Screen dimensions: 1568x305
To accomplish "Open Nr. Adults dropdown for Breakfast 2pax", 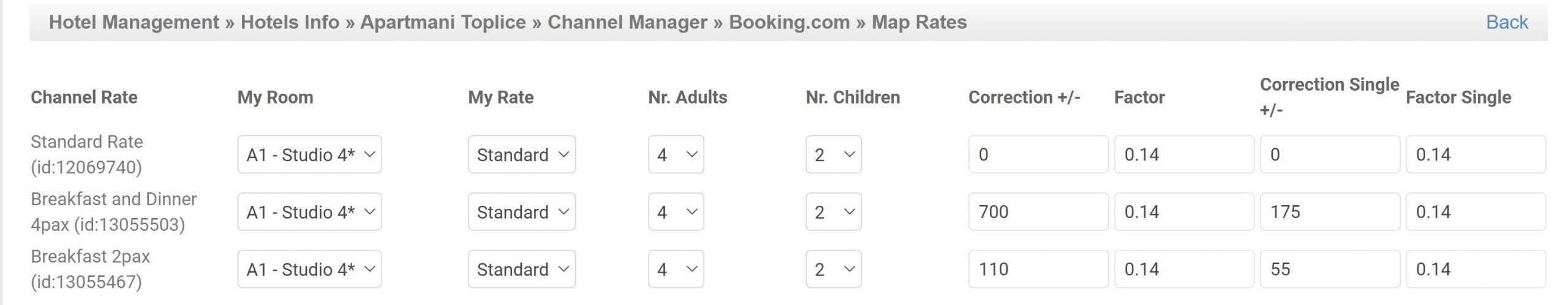I will [x=676, y=269].
